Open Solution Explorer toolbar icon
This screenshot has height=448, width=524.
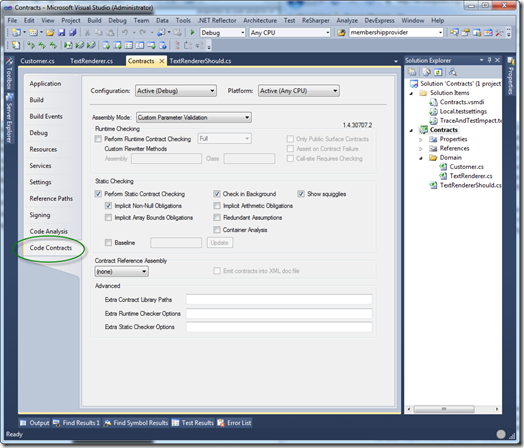coord(454,32)
